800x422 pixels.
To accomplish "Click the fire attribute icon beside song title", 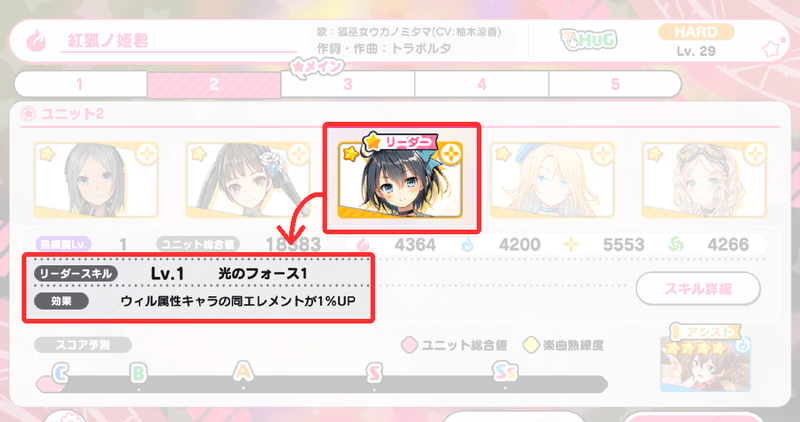I will (36, 41).
